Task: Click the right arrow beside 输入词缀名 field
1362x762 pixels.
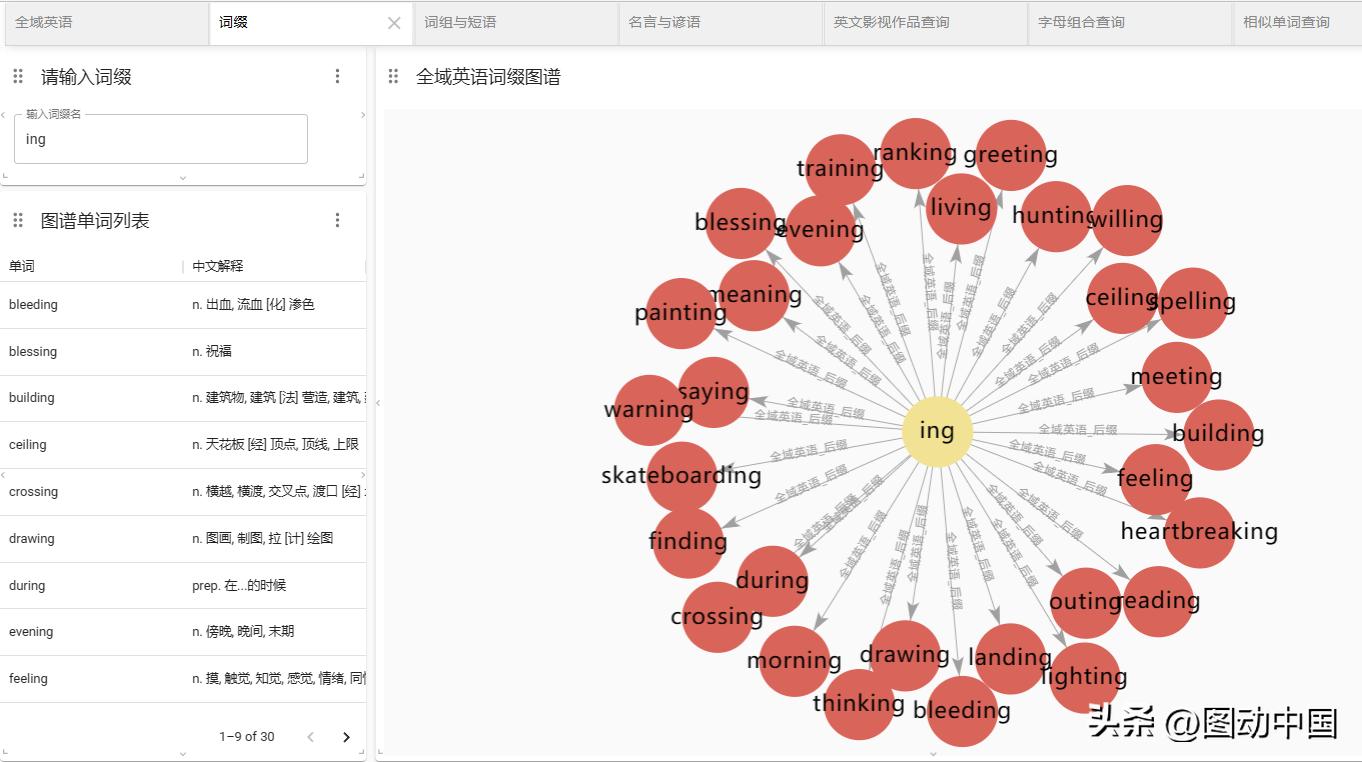Action: pos(363,115)
